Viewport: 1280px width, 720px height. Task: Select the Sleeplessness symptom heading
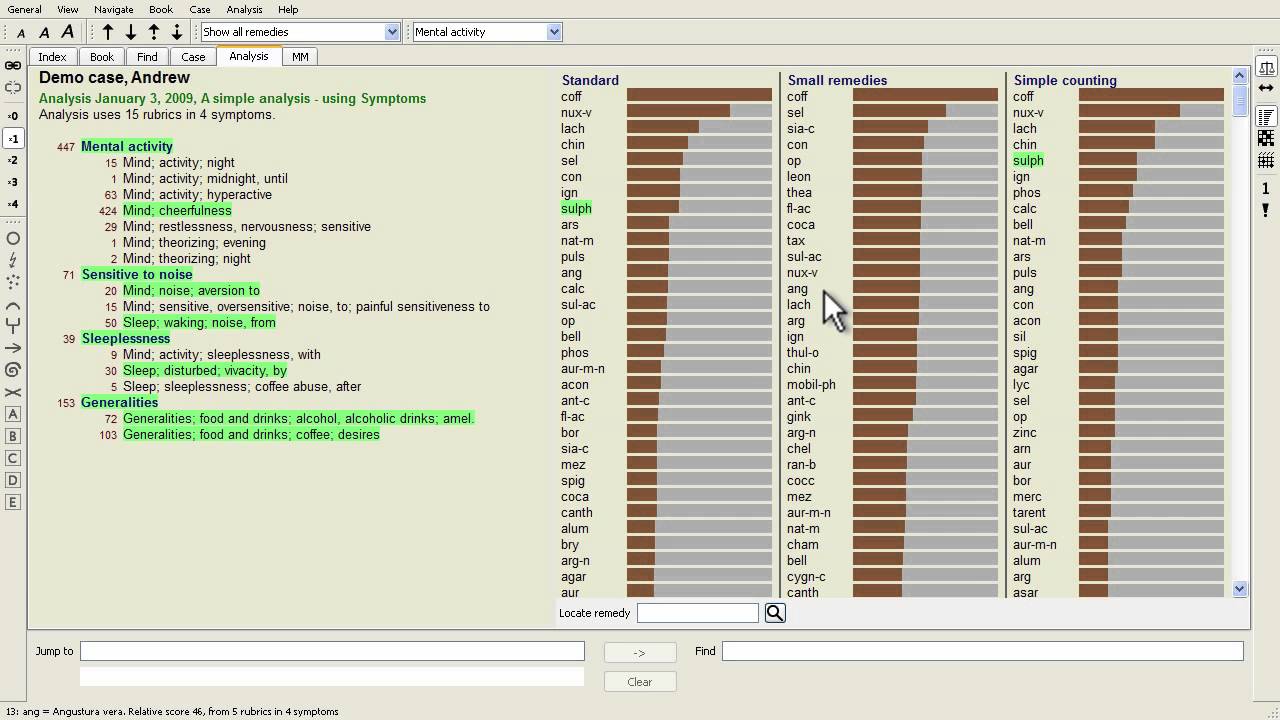pos(126,338)
